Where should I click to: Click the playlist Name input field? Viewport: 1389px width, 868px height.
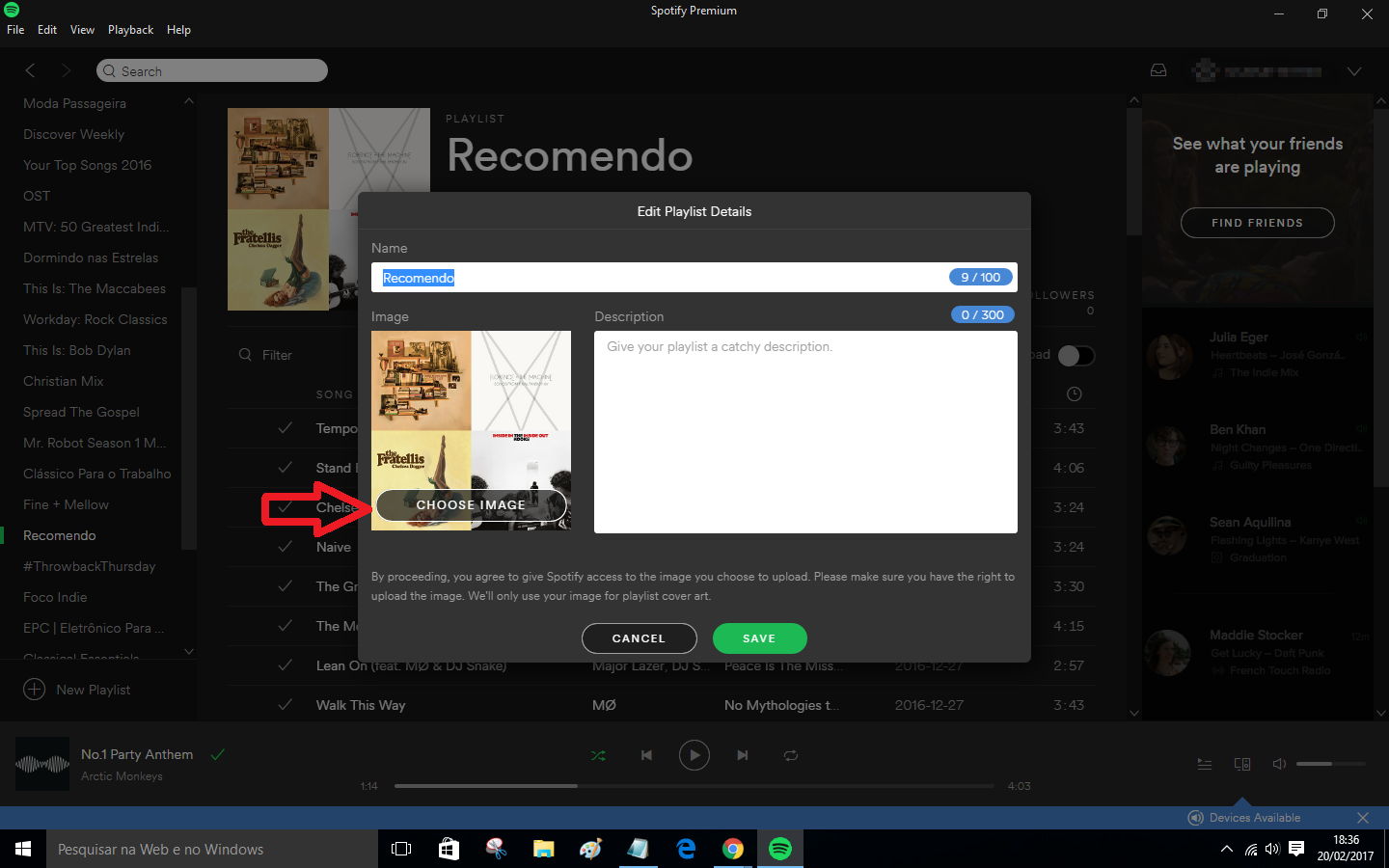pos(694,278)
